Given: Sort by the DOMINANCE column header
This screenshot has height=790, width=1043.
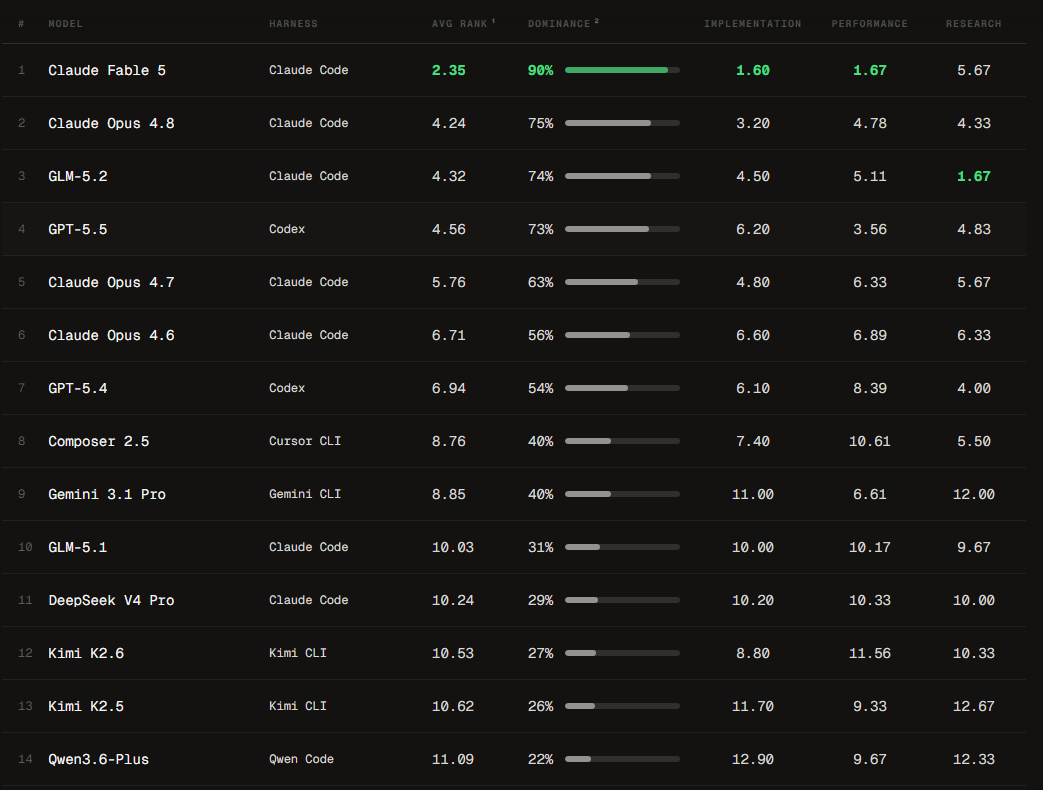Looking at the screenshot, I should 559,24.
